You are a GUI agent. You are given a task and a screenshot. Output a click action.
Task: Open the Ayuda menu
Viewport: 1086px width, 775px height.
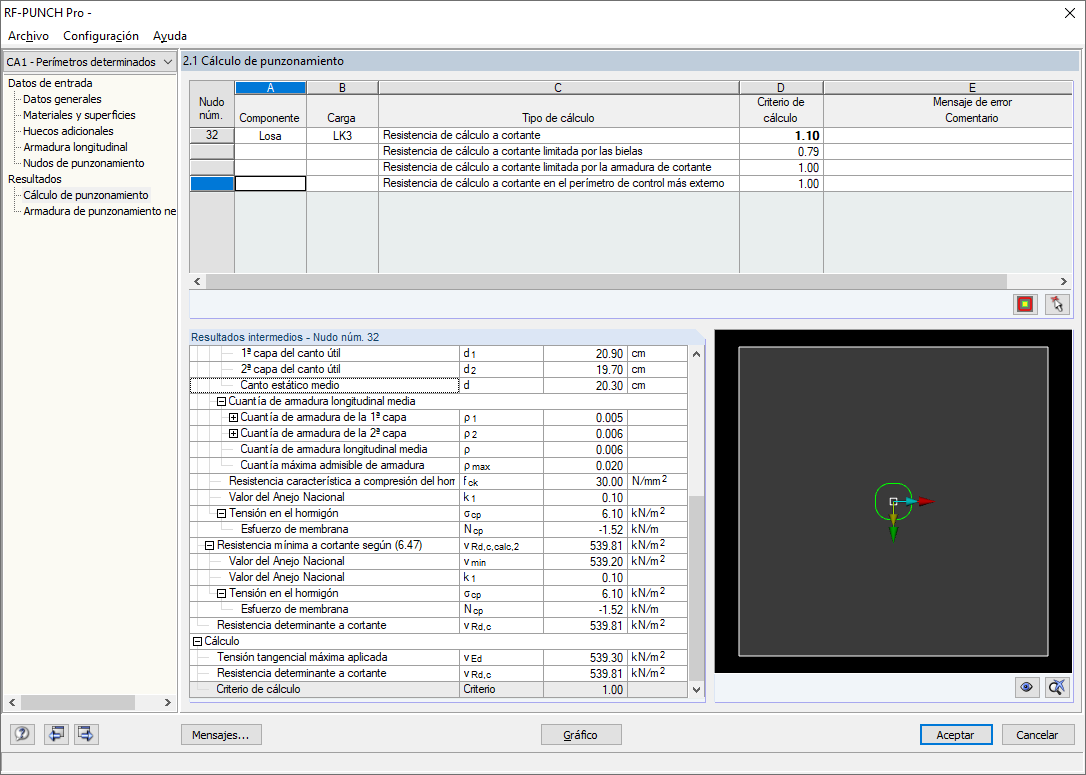point(170,36)
